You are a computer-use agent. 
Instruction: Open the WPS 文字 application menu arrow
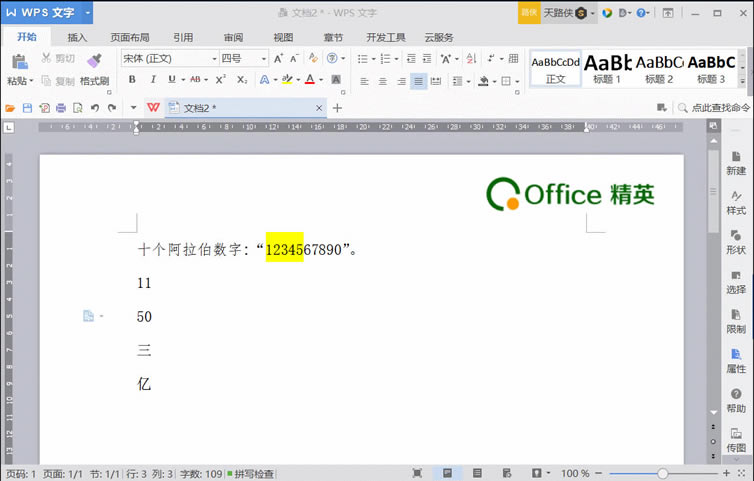[x=88, y=13]
